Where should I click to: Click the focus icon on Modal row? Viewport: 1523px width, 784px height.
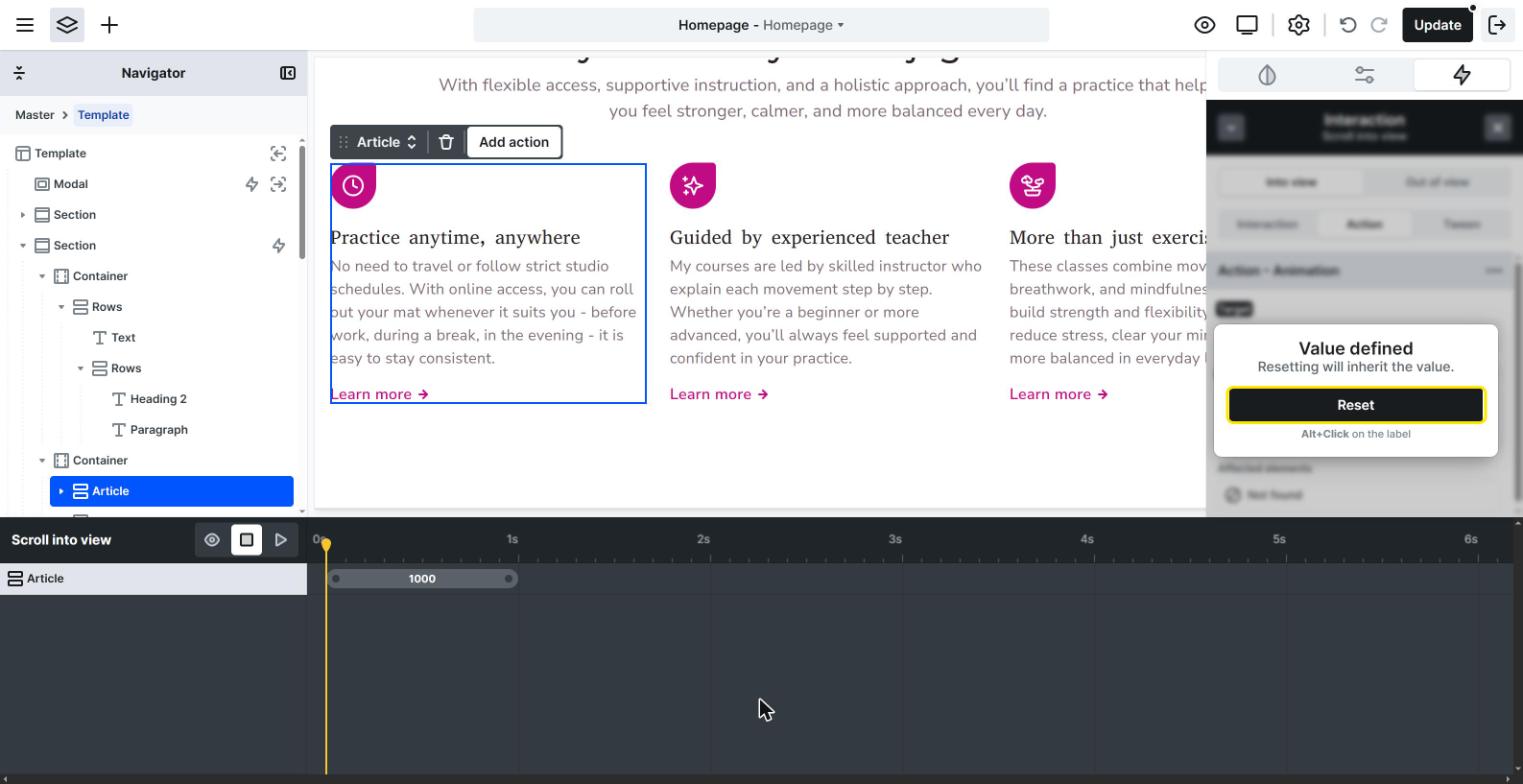(278, 184)
